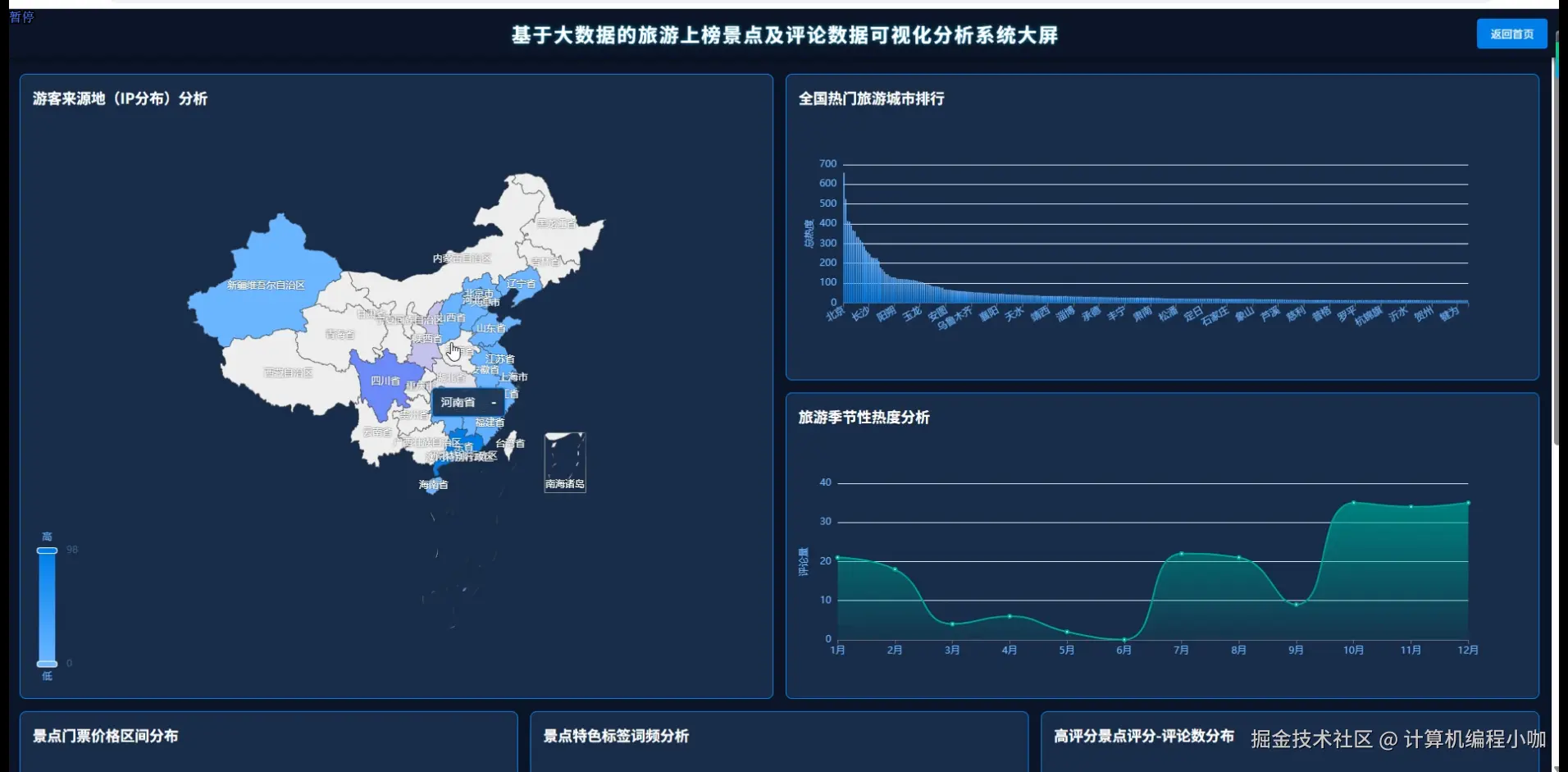Click the 5月 x-axis label of seasonal chart
The image size is (1568, 772).
click(1066, 650)
